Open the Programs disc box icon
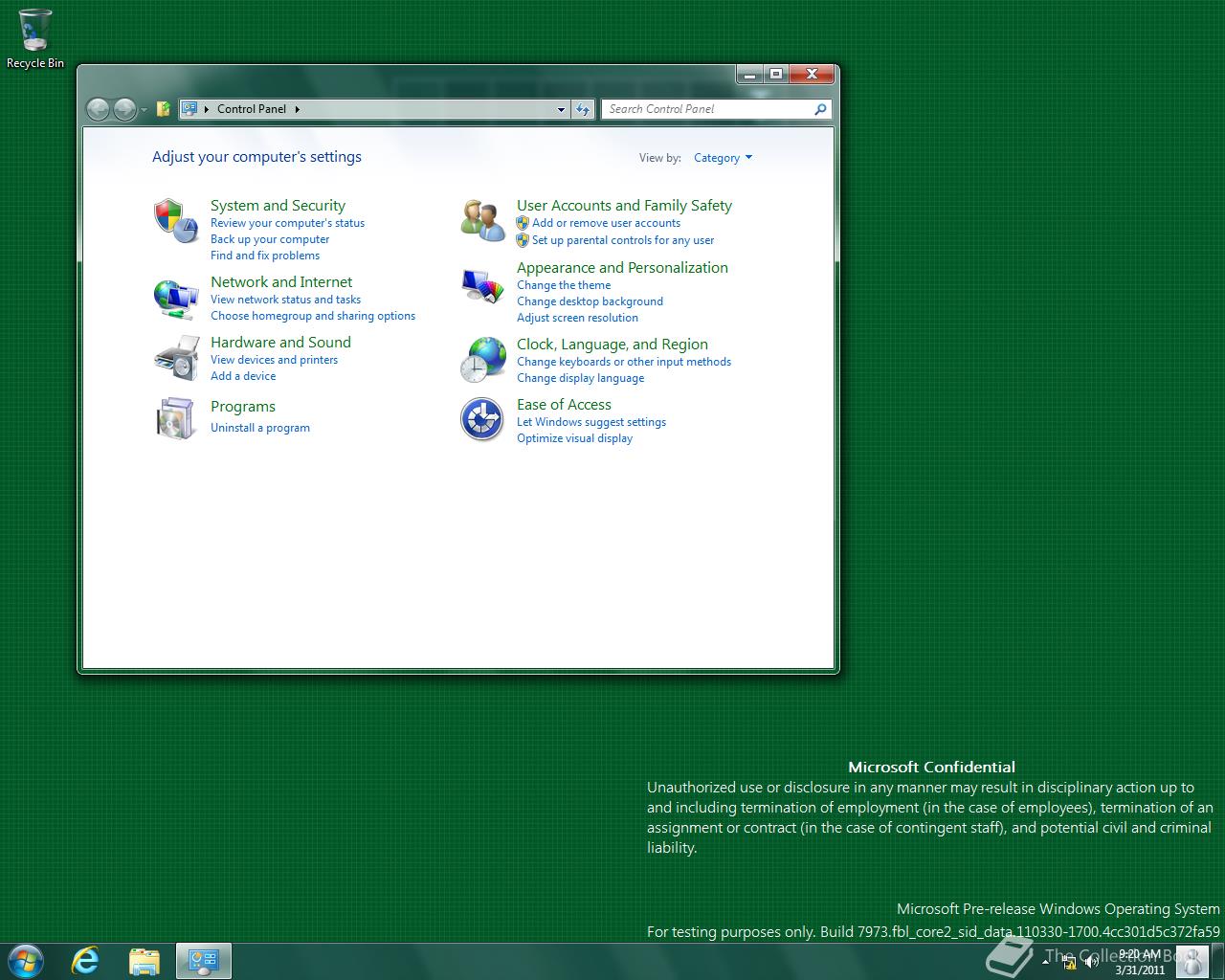The image size is (1225, 980). coord(176,418)
